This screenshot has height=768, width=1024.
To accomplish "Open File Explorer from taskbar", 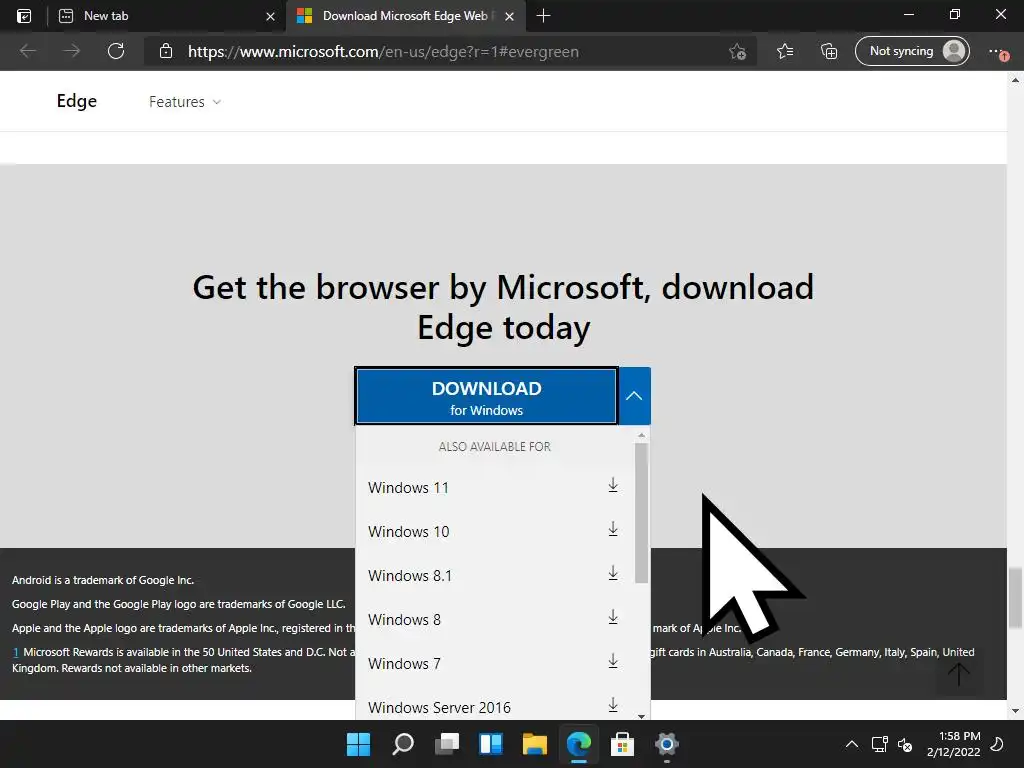I will tap(534, 744).
